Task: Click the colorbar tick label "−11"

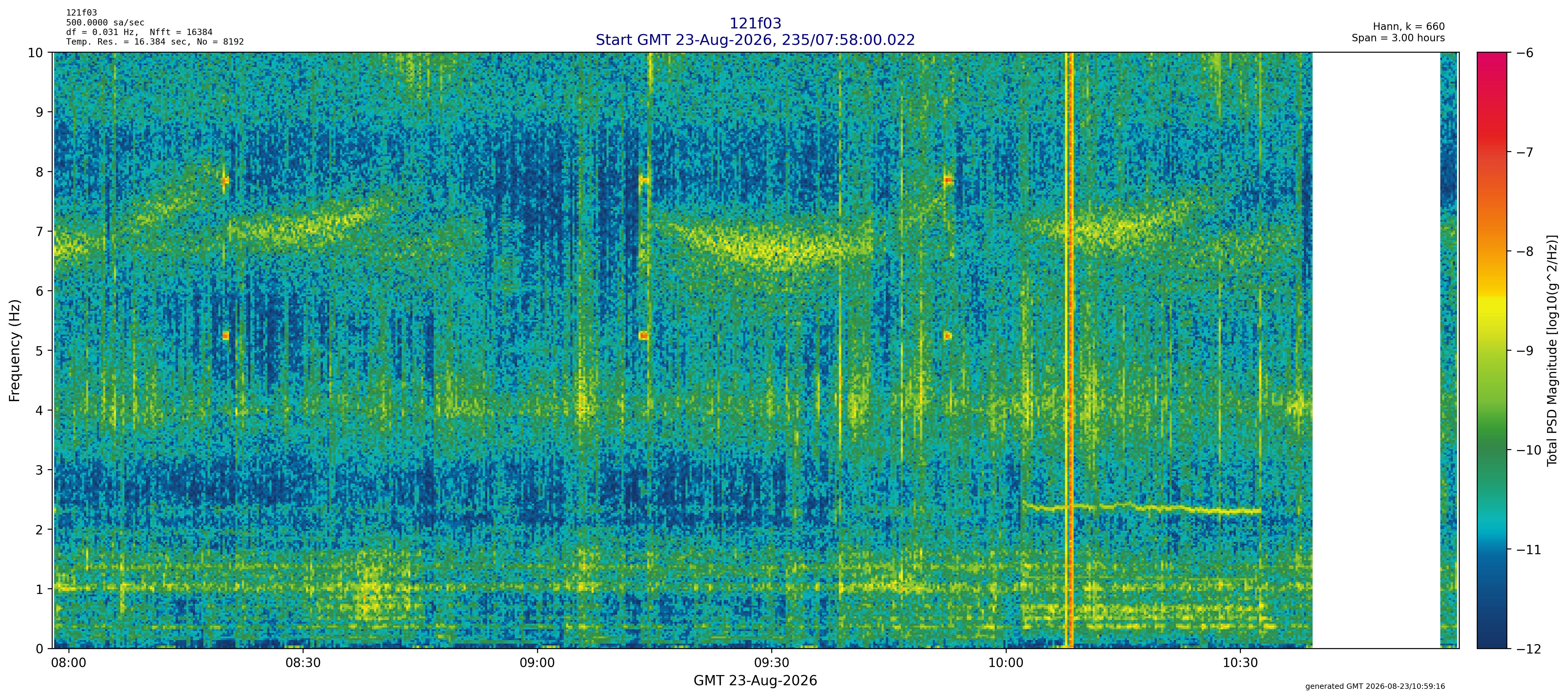Action: point(1528,550)
